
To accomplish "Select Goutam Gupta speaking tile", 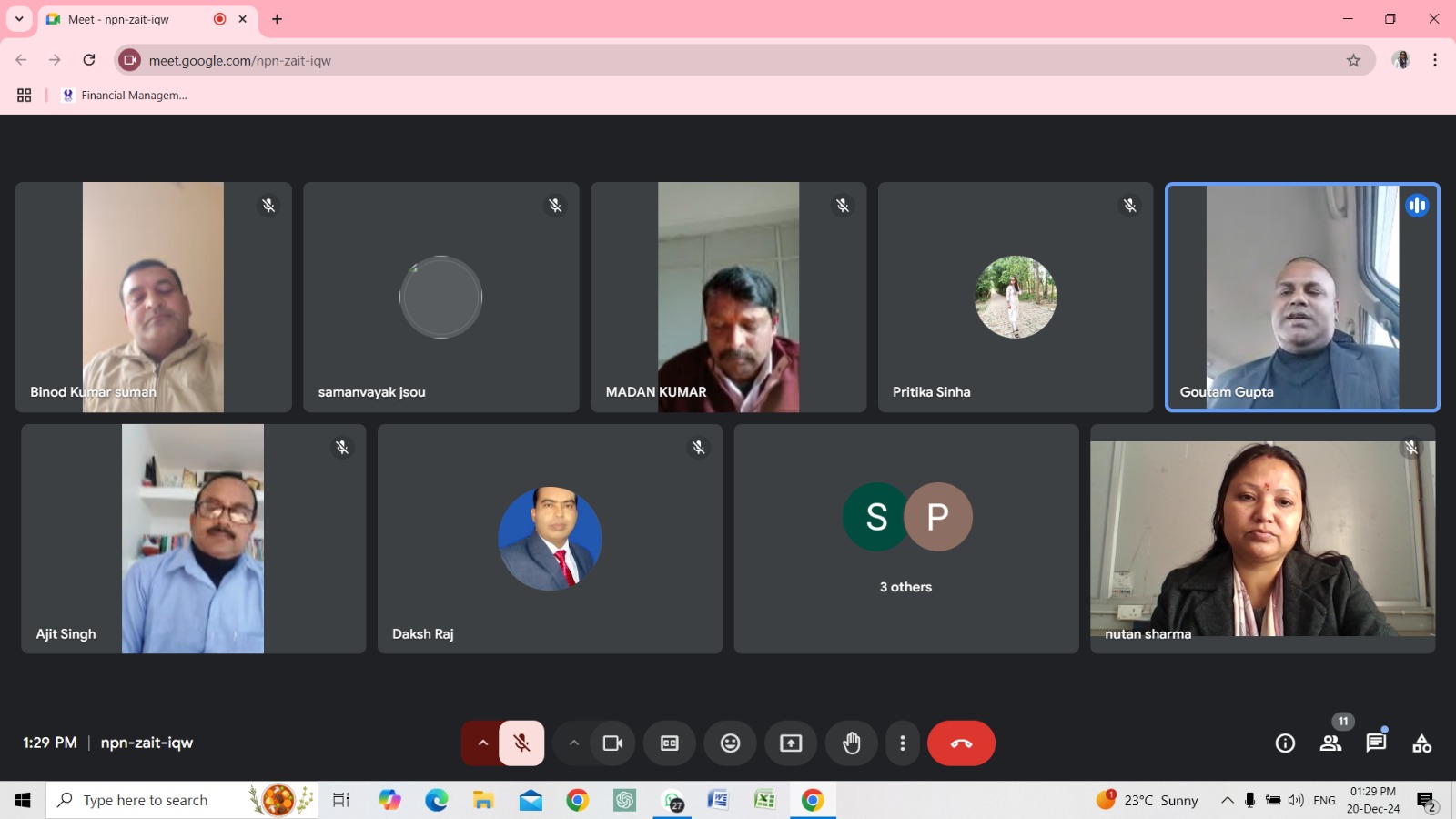I will pos(1303,298).
